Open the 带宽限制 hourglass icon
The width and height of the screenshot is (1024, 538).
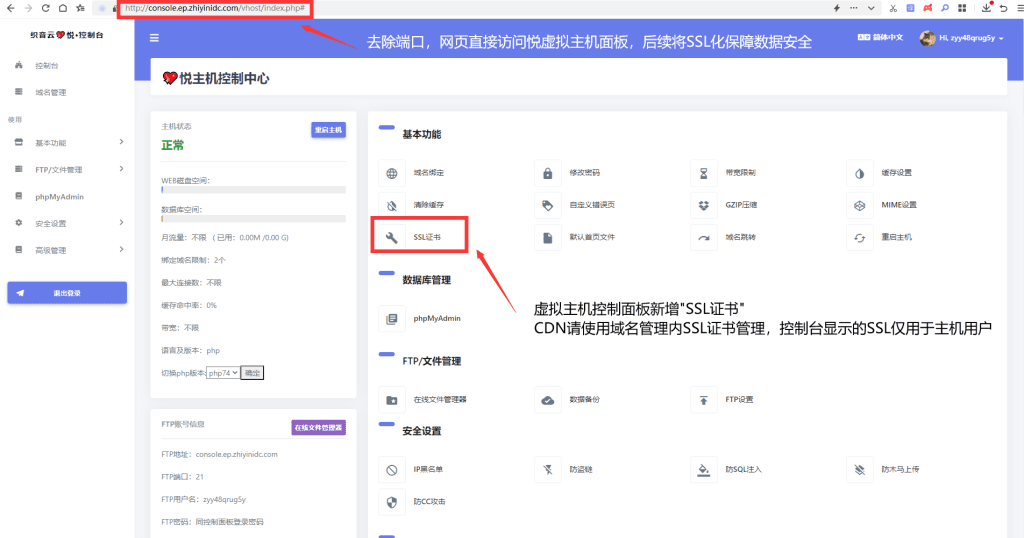click(703, 173)
